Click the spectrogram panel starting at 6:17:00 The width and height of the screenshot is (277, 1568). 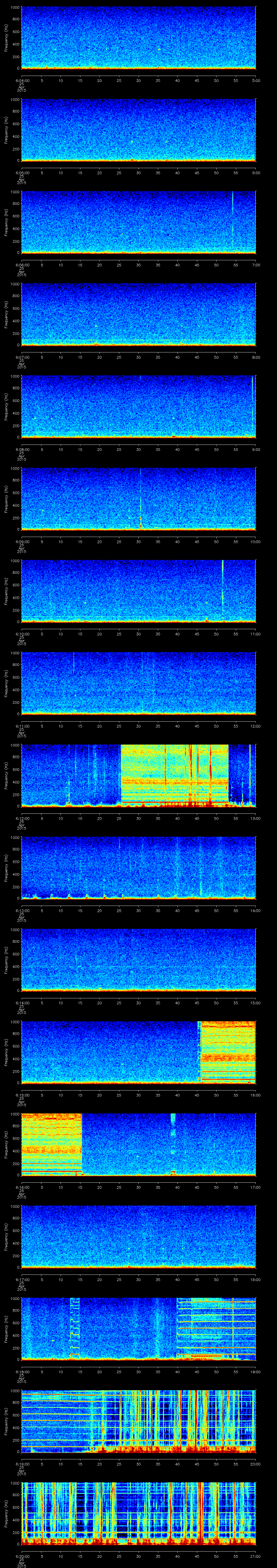[x=139, y=1237]
